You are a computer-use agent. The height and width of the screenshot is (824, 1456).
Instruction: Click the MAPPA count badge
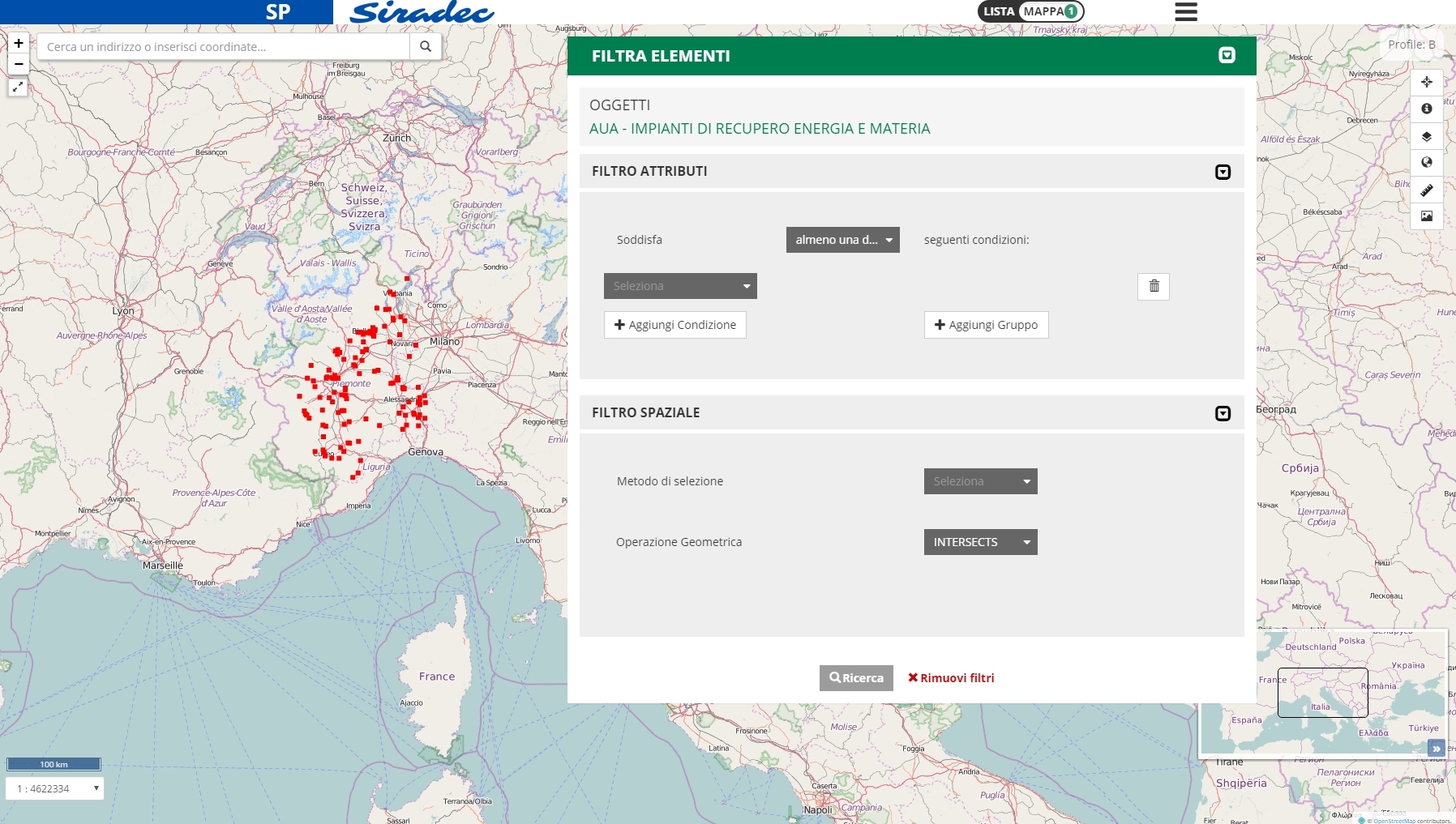1071,11
